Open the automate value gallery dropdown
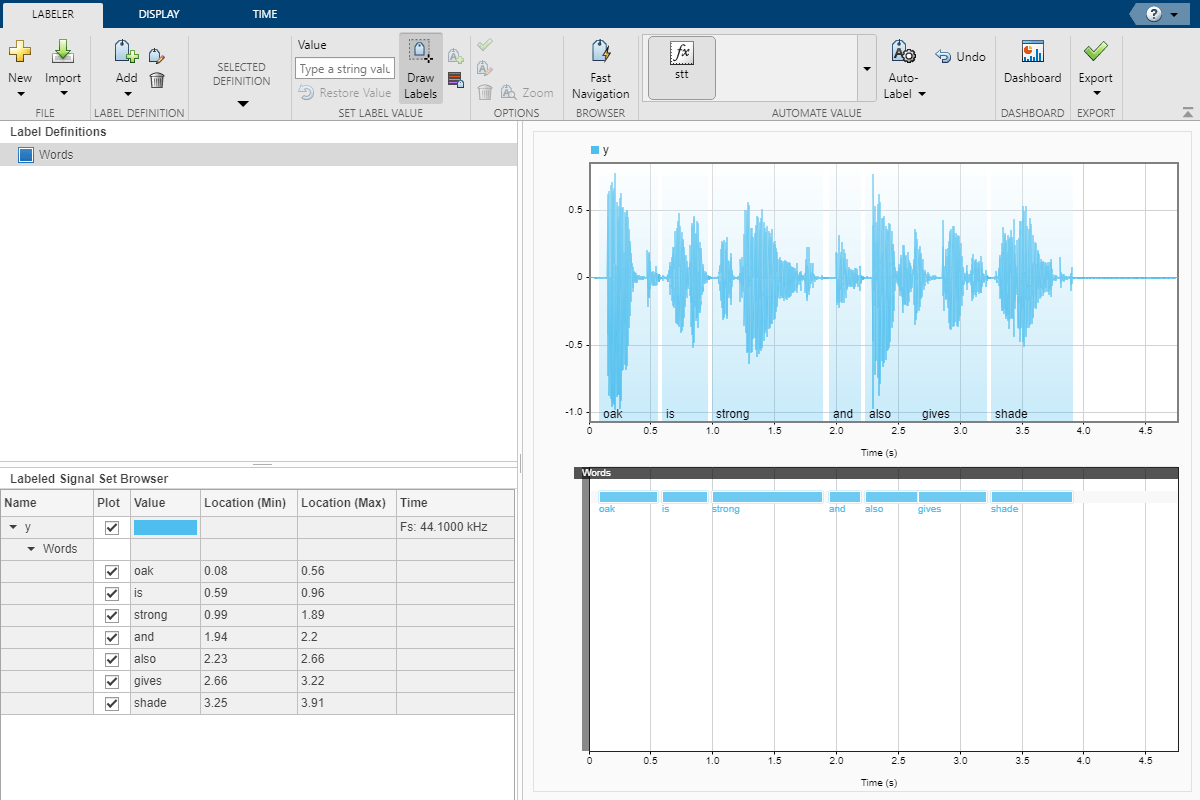Screen dimensions: 1200x800 (x=866, y=68)
